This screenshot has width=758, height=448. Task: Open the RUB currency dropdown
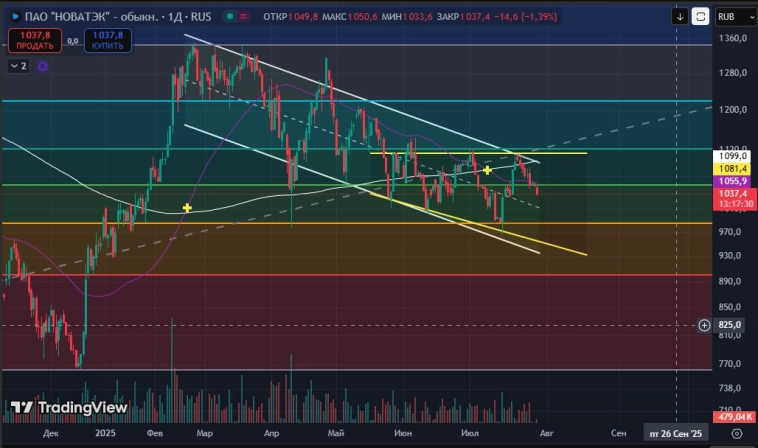pos(736,17)
